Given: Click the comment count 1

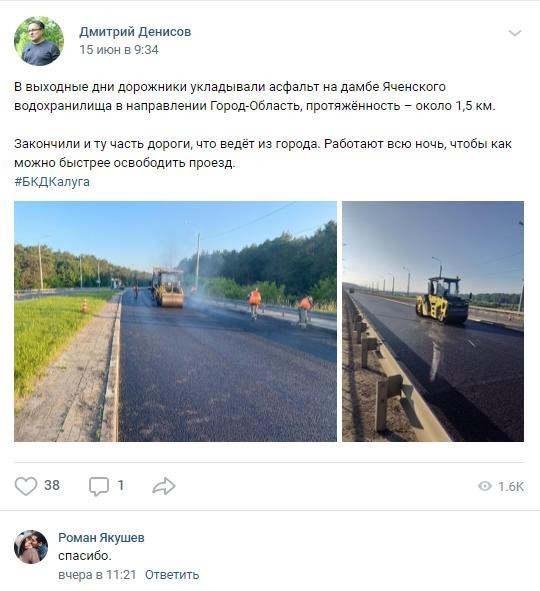Looking at the screenshot, I should (x=121, y=485).
